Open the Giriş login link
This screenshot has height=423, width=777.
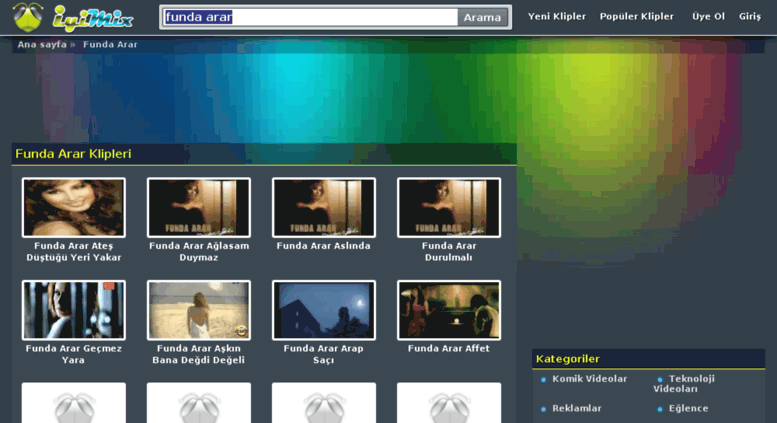749,17
